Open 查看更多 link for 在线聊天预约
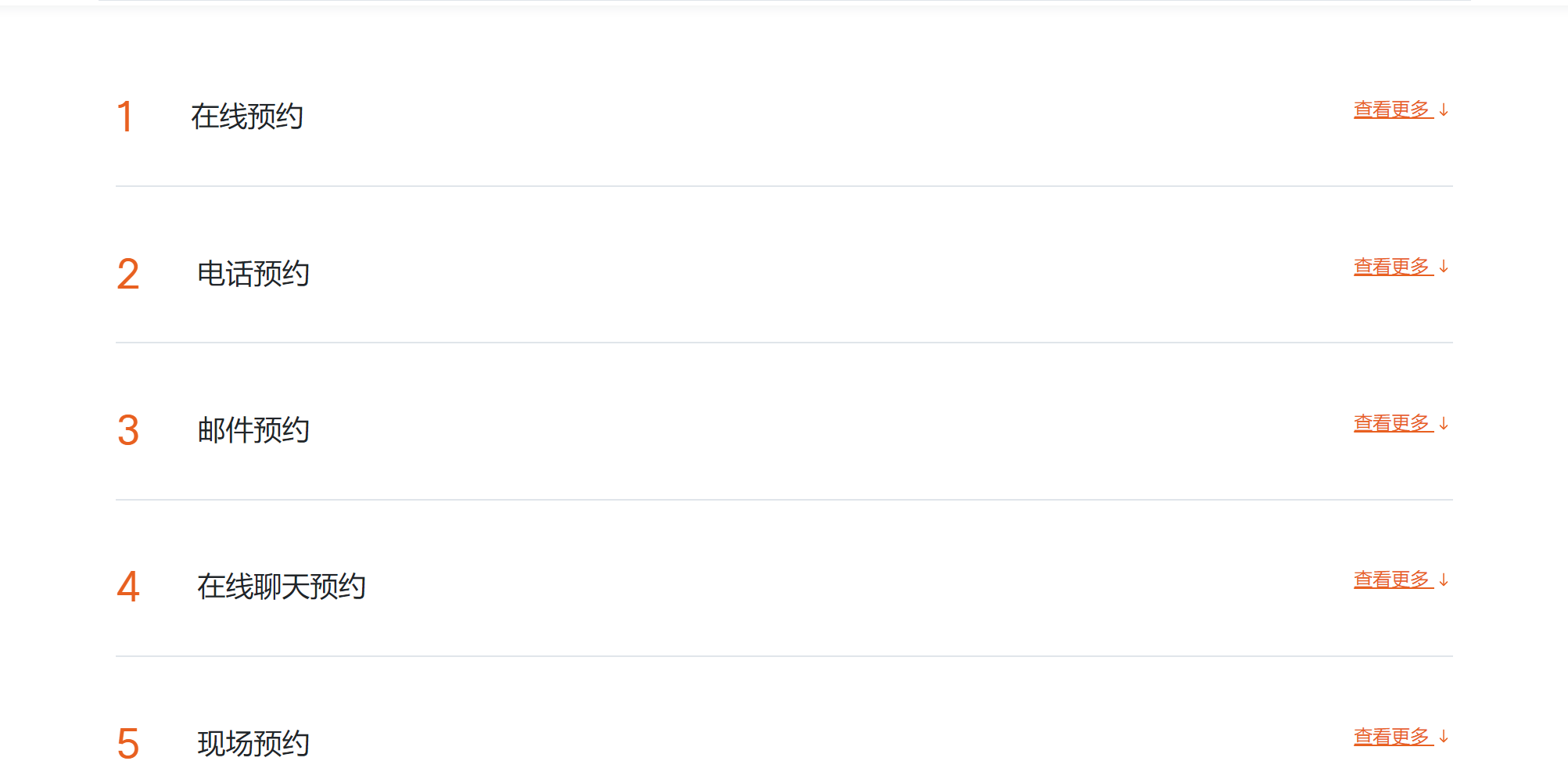Image resolution: width=1568 pixels, height=779 pixels. click(x=1392, y=580)
